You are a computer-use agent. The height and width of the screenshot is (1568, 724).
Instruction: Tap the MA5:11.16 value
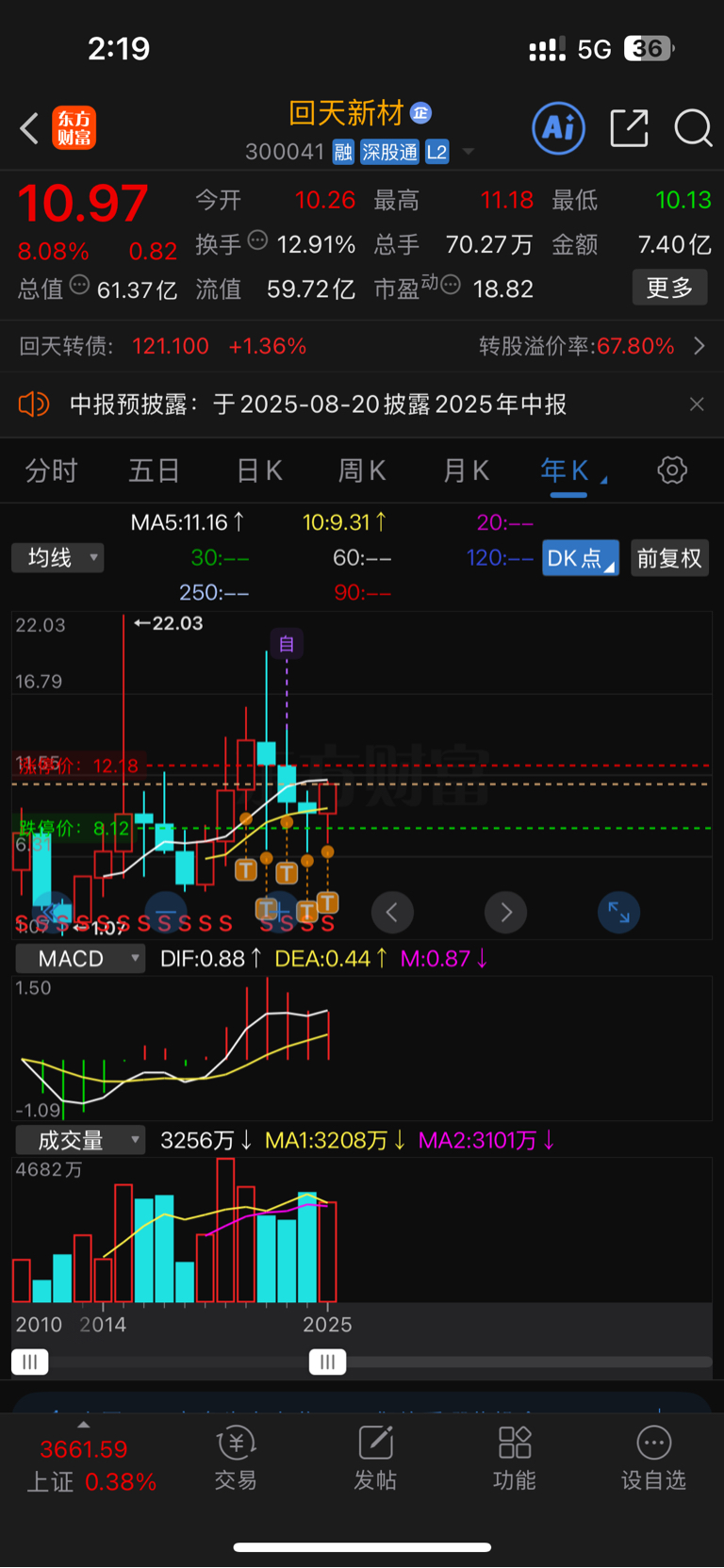click(x=188, y=522)
